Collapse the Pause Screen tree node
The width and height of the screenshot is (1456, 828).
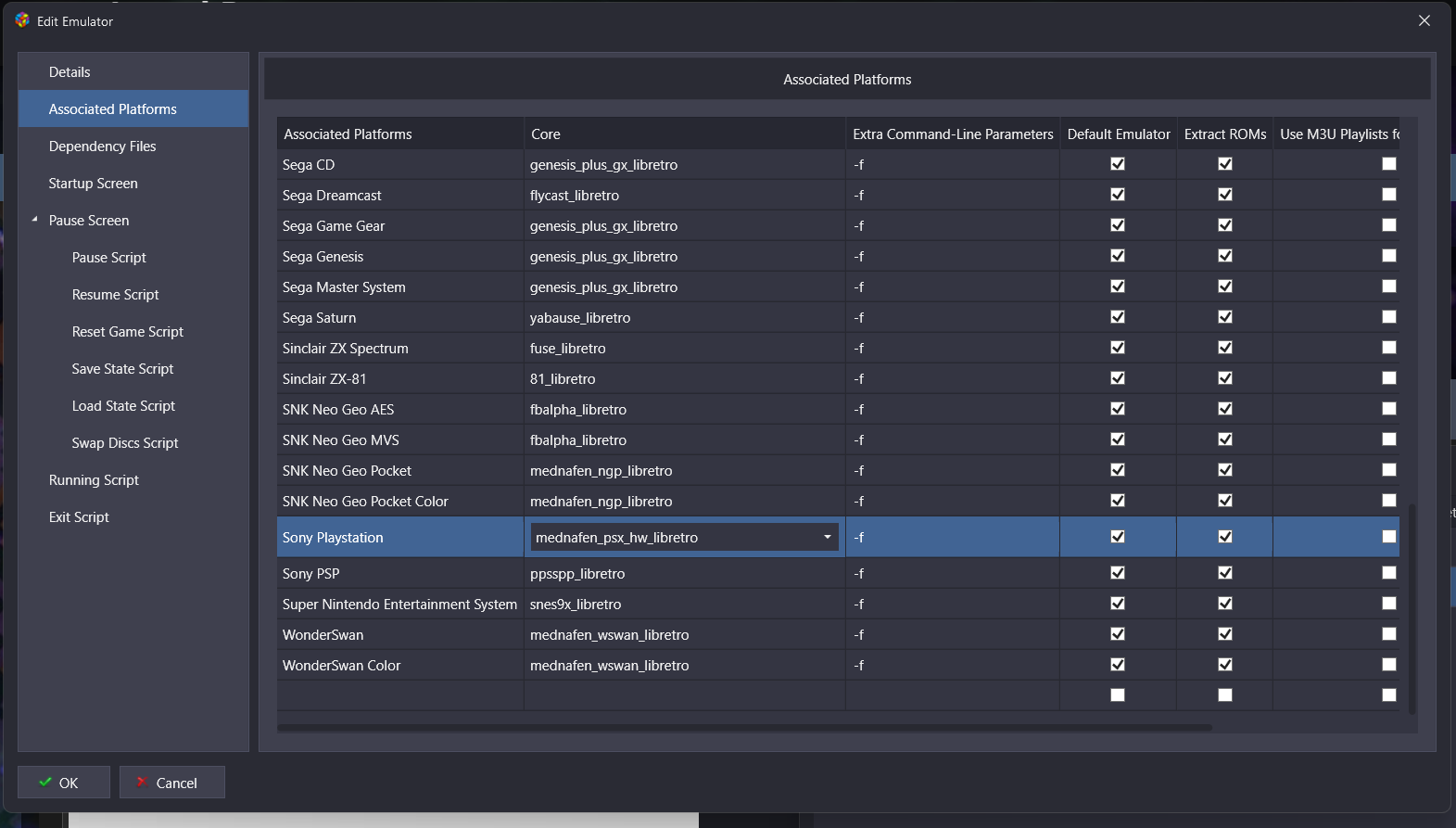(x=34, y=220)
